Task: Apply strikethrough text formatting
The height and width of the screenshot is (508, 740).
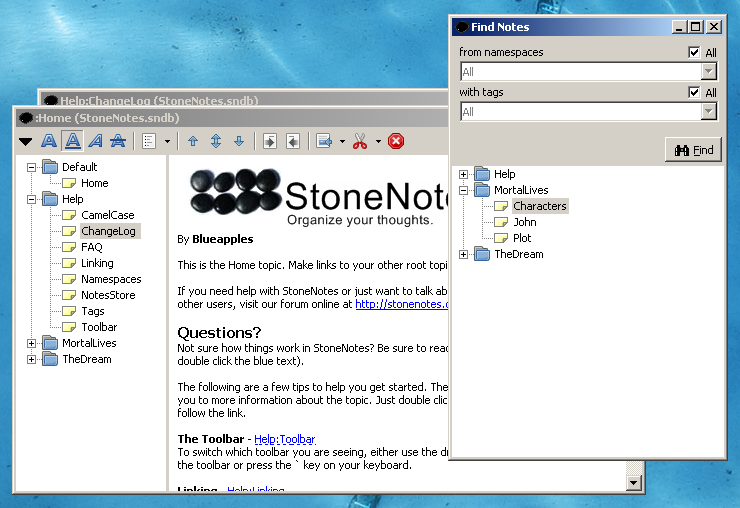Action: tap(118, 141)
